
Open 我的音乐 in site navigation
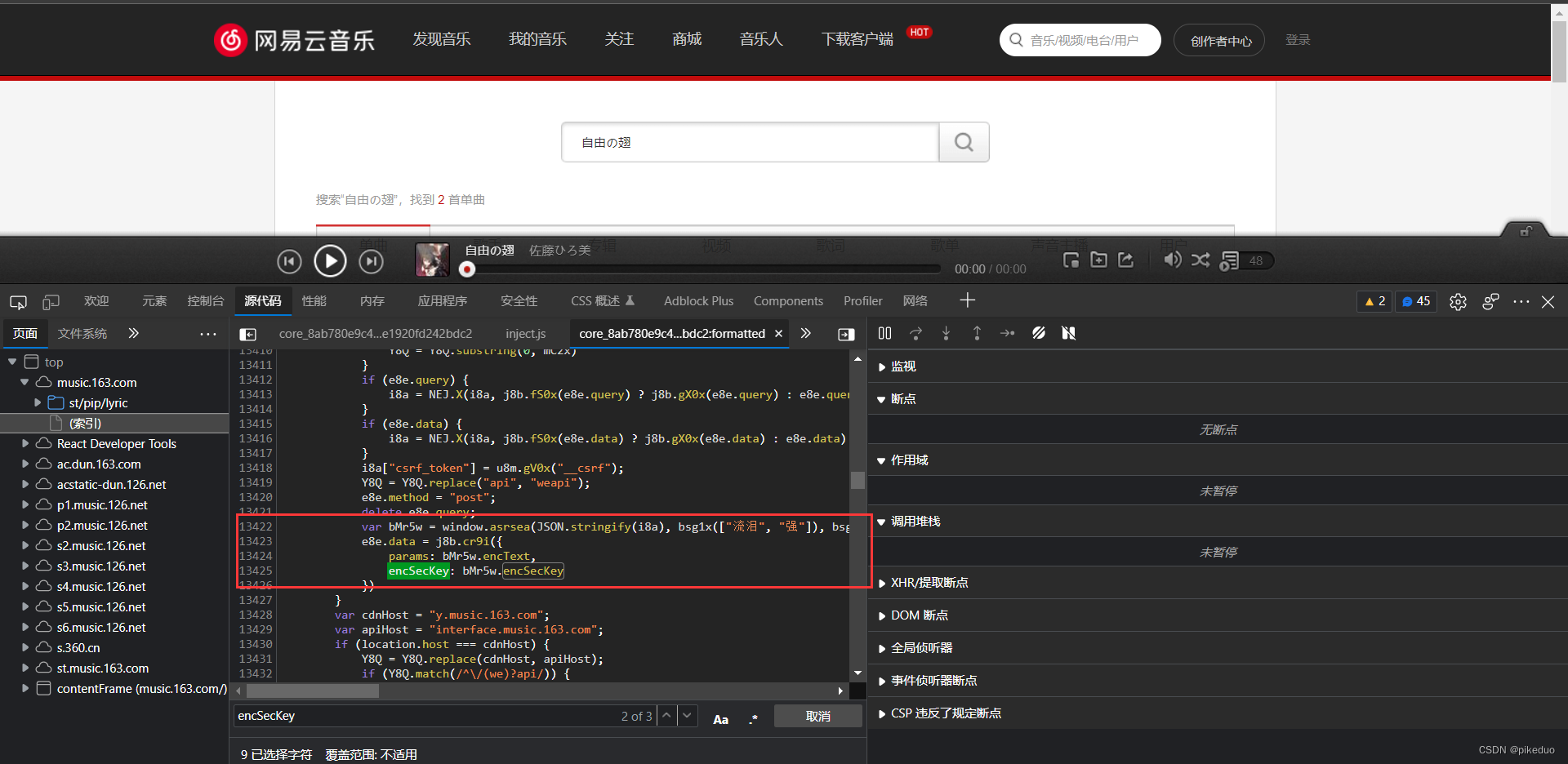(537, 39)
